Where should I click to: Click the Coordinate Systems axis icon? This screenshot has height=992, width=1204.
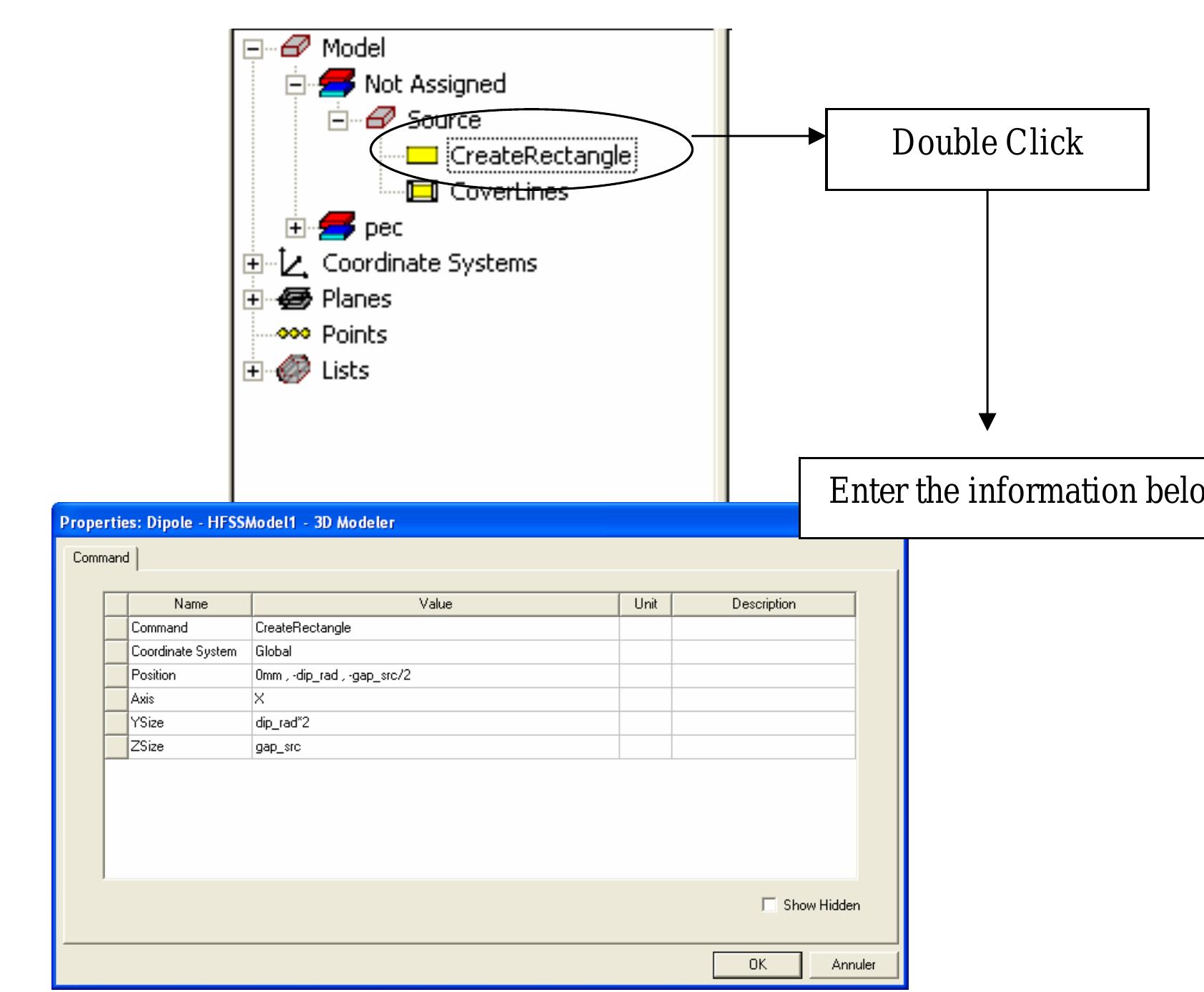tap(293, 262)
